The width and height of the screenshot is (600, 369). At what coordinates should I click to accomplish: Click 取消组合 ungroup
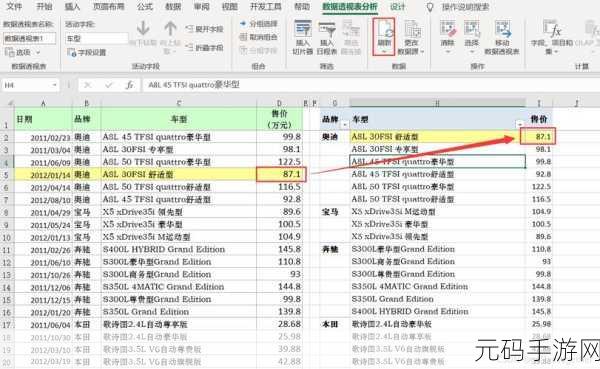coord(258,37)
